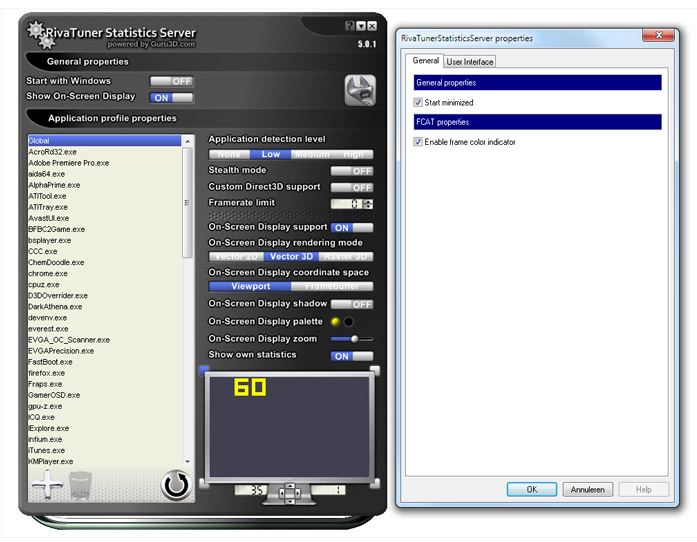The width and height of the screenshot is (697, 542).
Task: Select bottom-left corner anchor of preview
Action: click(x=204, y=483)
